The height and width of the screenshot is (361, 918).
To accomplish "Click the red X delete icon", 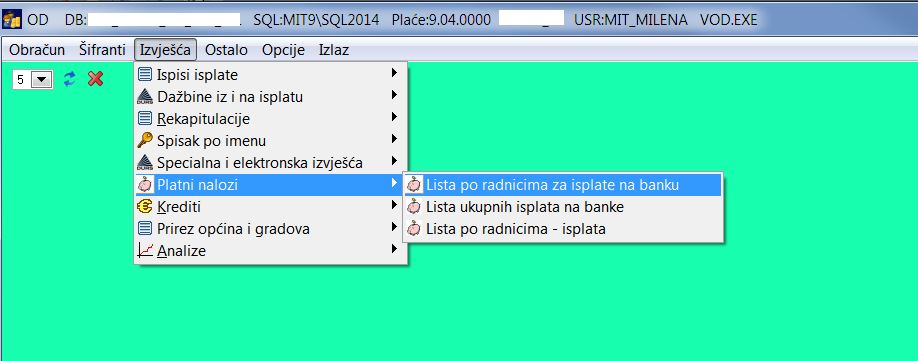I will coord(95,79).
